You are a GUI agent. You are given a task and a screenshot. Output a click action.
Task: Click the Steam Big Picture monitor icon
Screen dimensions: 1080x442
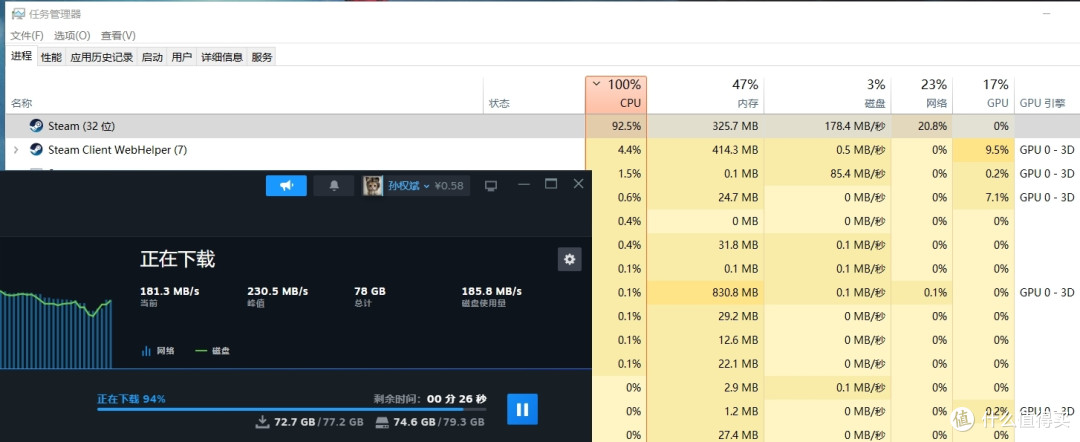pos(491,186)
